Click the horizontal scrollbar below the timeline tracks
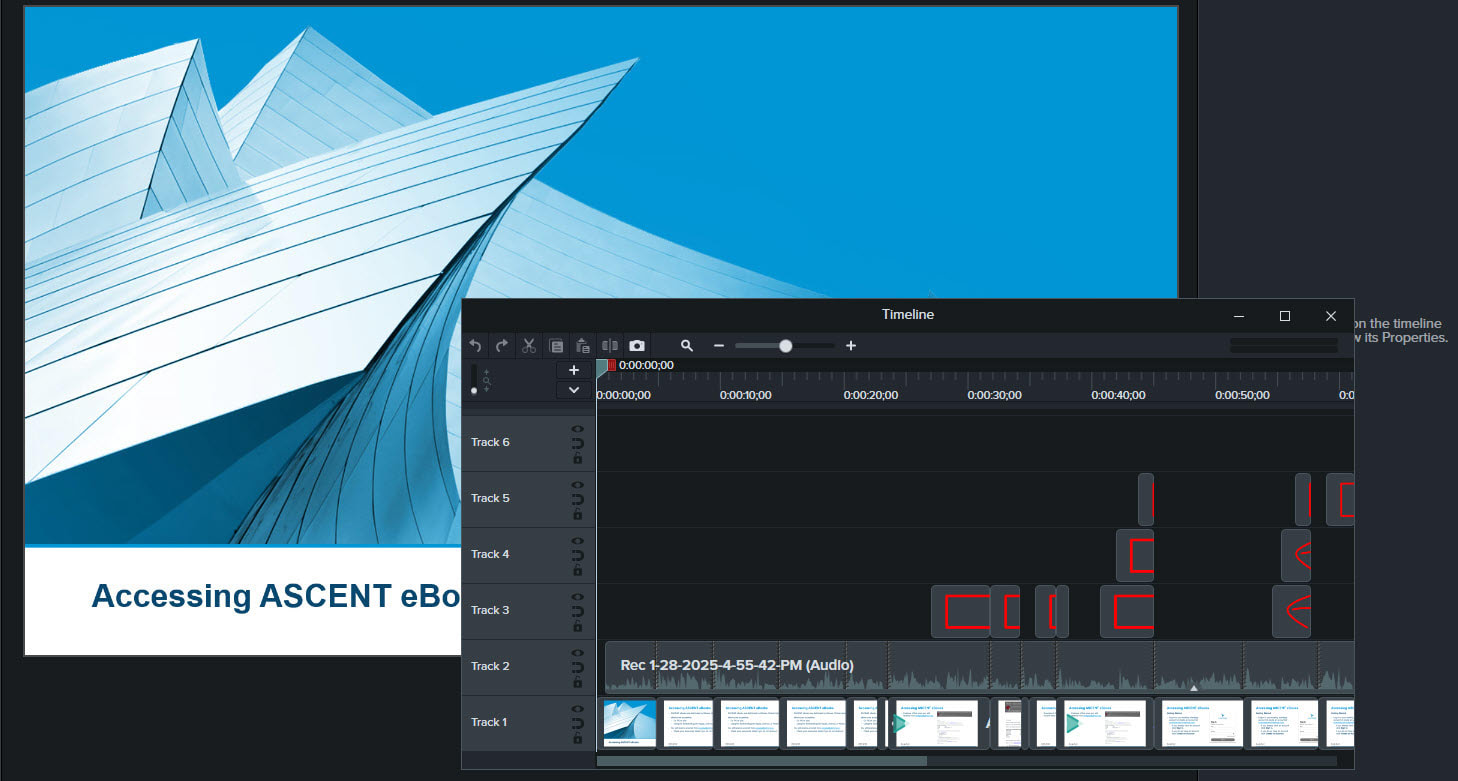 pyautogui.click(x=762, y=761)
